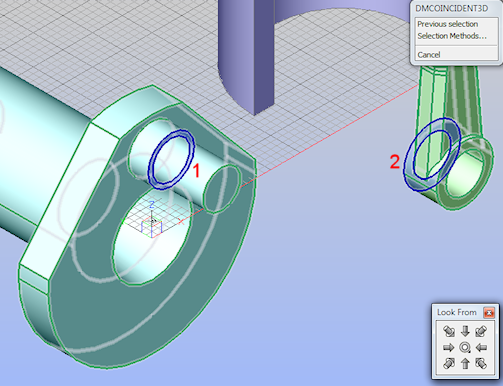Click the Look From panel title bar
This screenshot has height=386, width=503.
(x=457, y=312)
